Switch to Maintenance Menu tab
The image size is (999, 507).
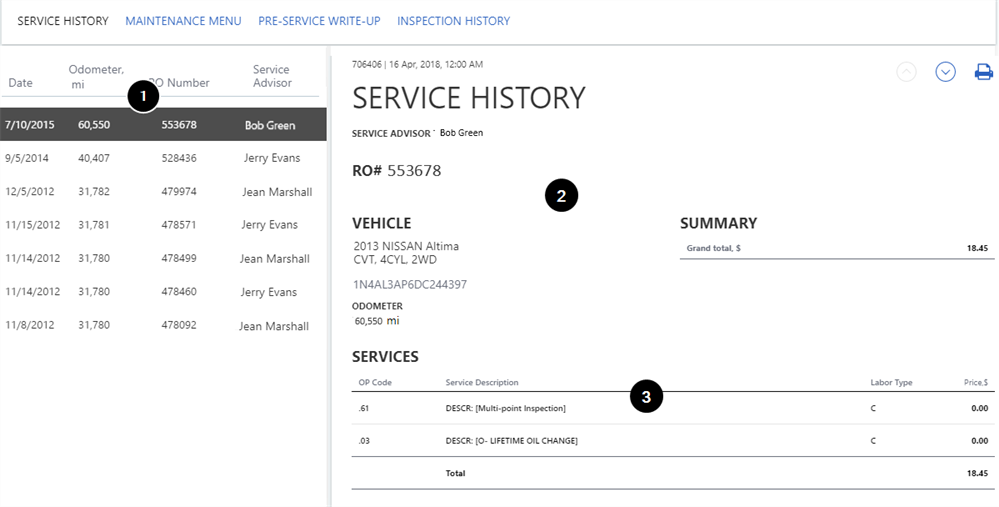183,21
